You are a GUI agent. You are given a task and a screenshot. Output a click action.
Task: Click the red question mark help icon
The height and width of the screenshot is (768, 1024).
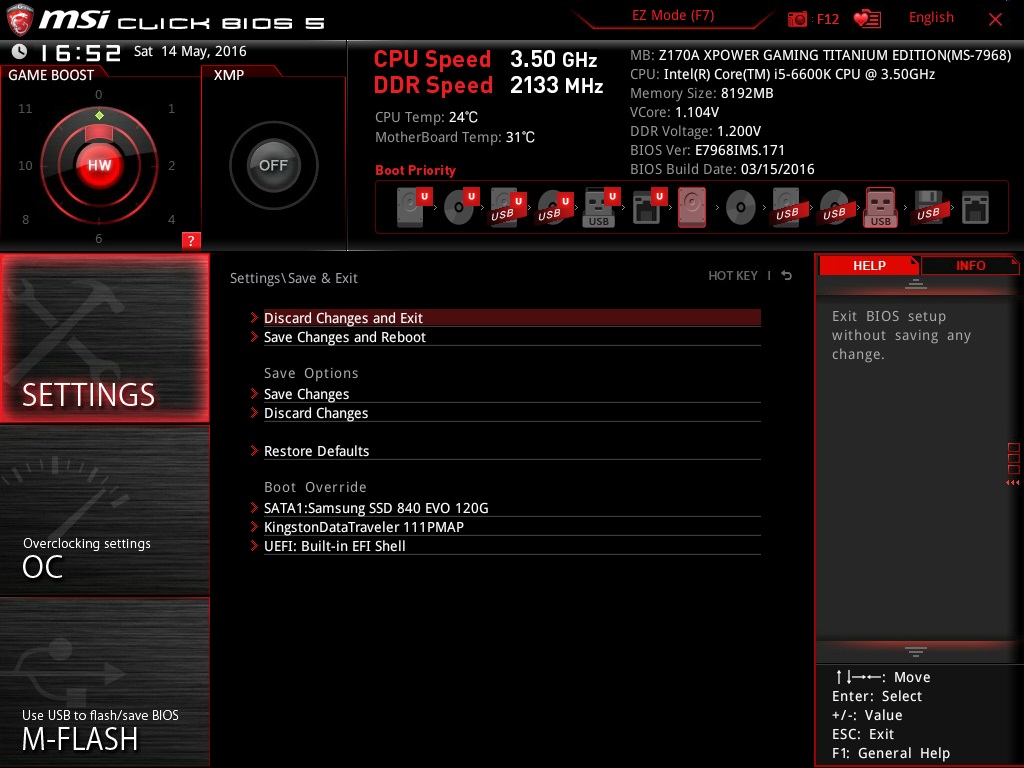191,240
